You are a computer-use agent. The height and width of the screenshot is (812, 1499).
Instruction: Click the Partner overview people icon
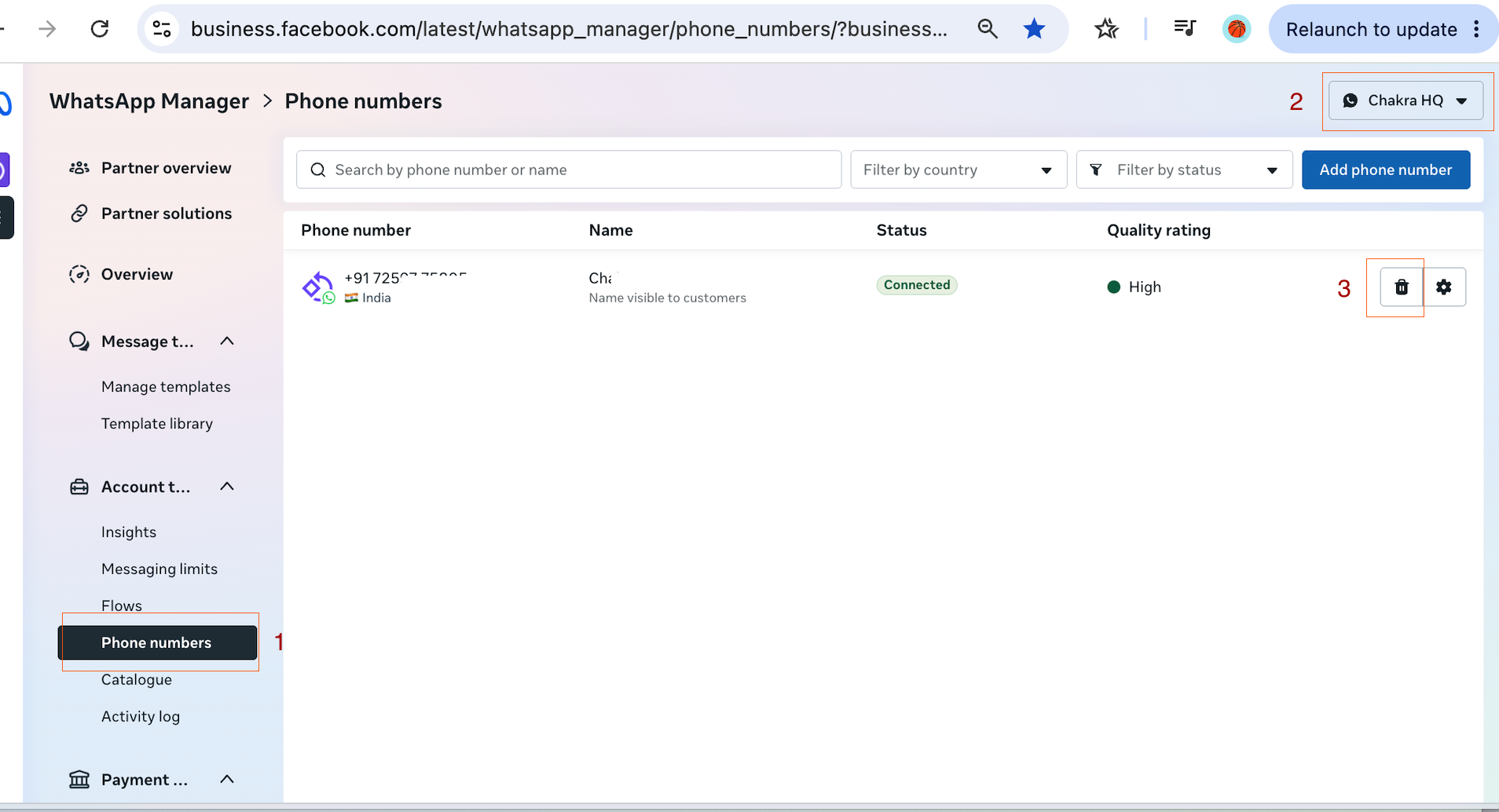79,168
